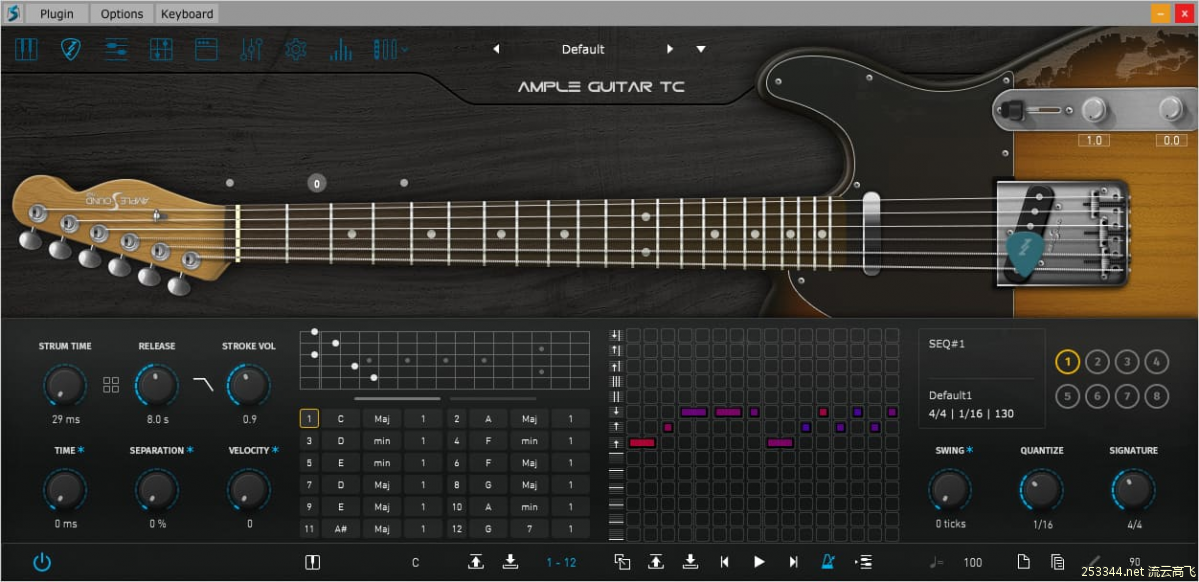Click the Release knob
This screenshot has width=1199, height=582.
pyautogui.click(x=157, y=385)
